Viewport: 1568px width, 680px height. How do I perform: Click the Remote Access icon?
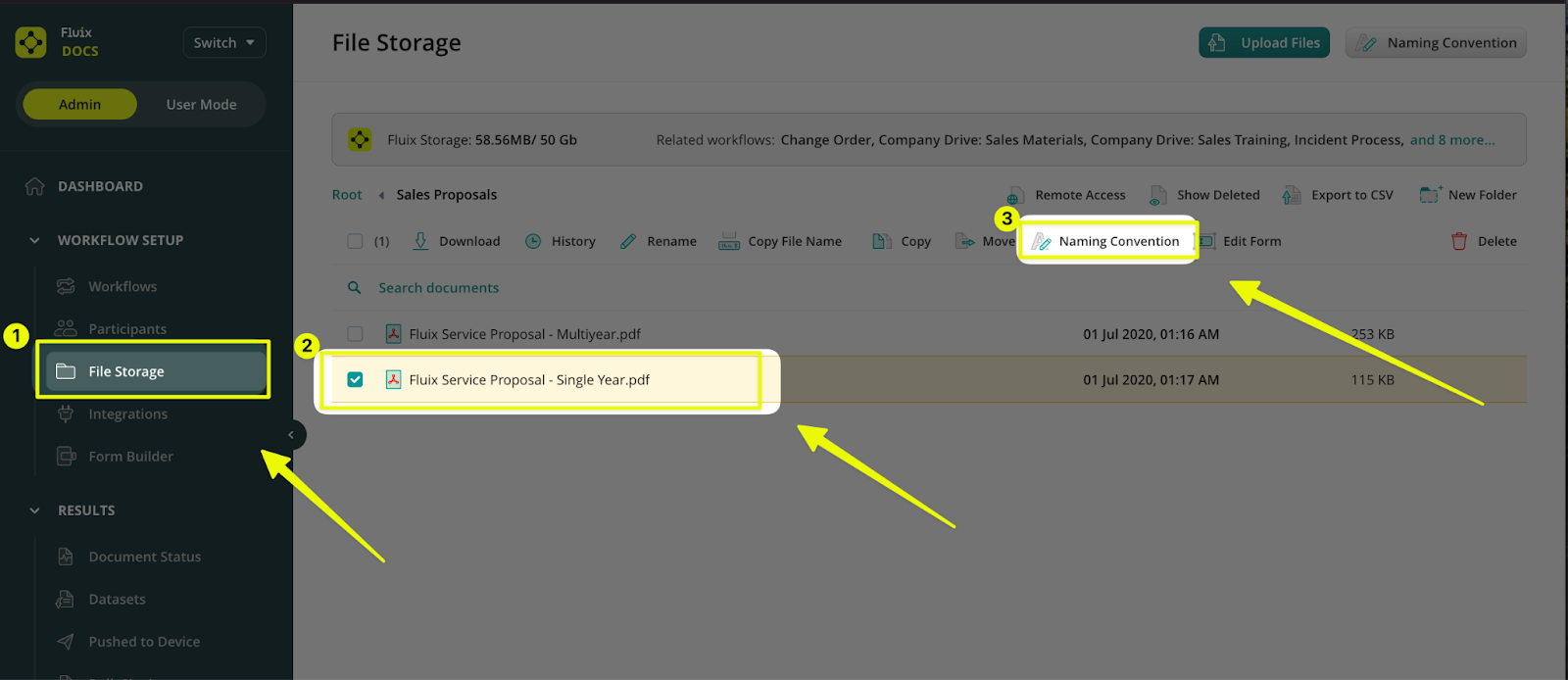click(1015, 195)
